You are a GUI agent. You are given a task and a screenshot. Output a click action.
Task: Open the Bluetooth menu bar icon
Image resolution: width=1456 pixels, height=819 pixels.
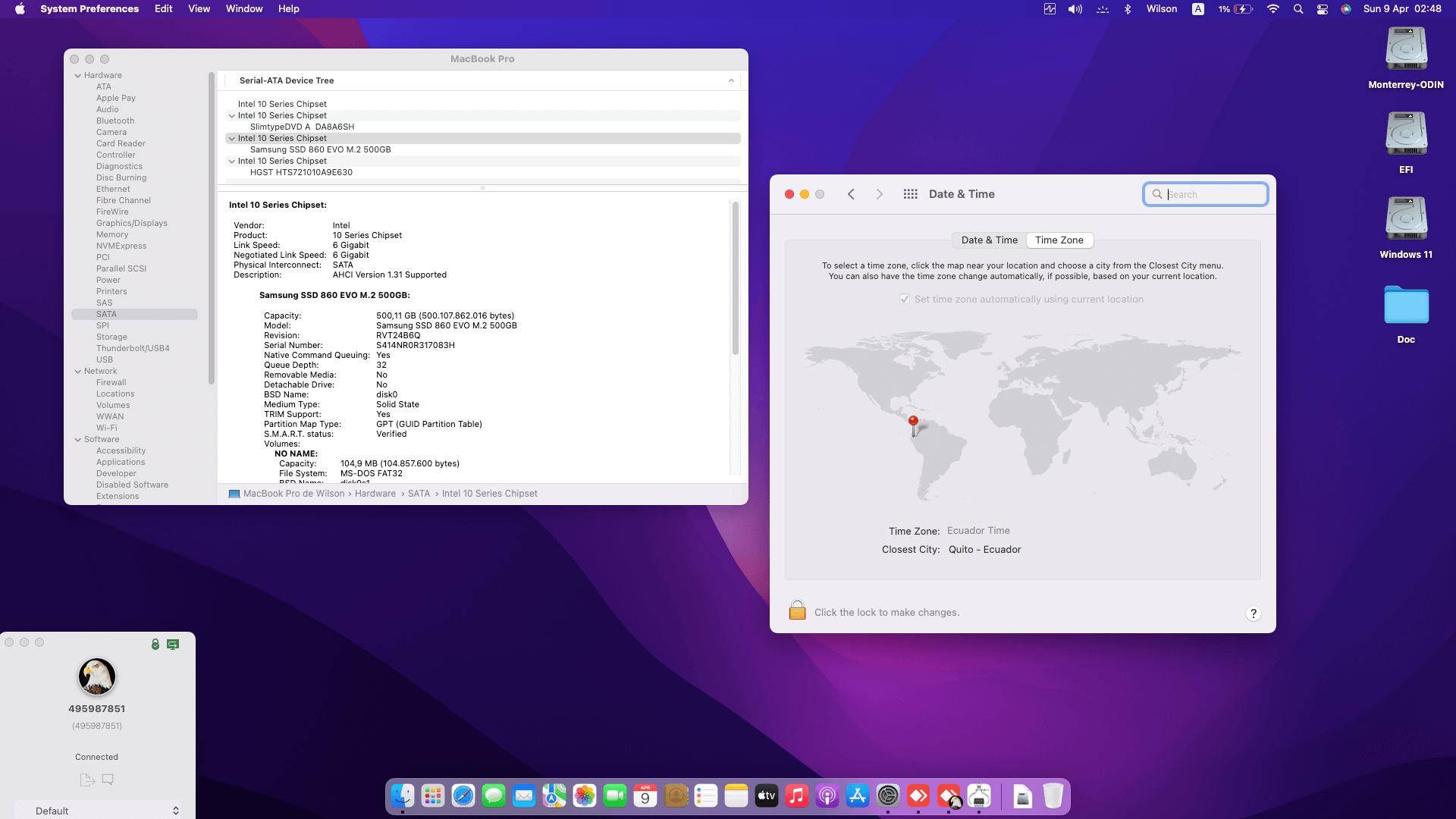[1128, 9]
